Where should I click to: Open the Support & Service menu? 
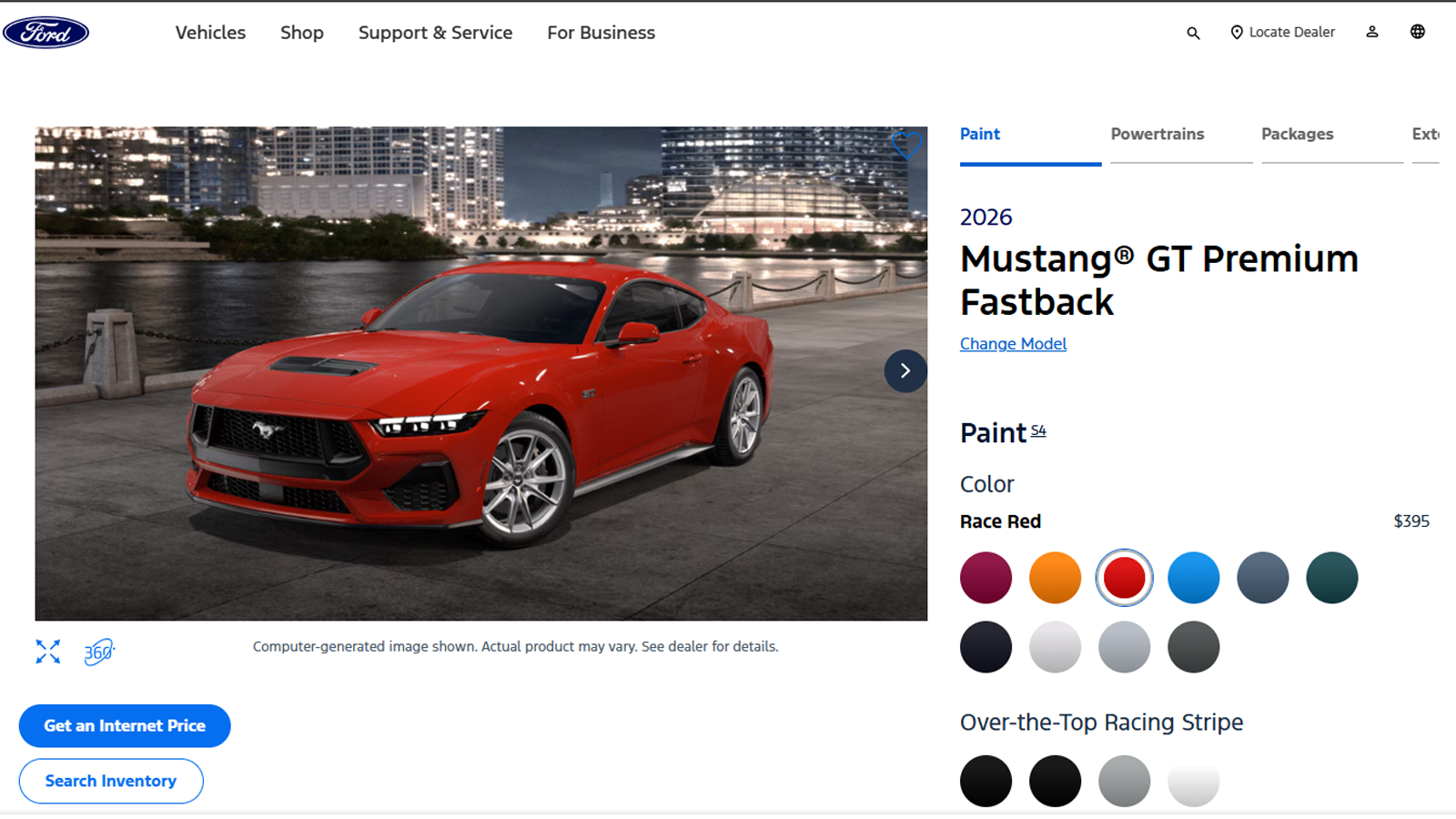tap(435, 33)
